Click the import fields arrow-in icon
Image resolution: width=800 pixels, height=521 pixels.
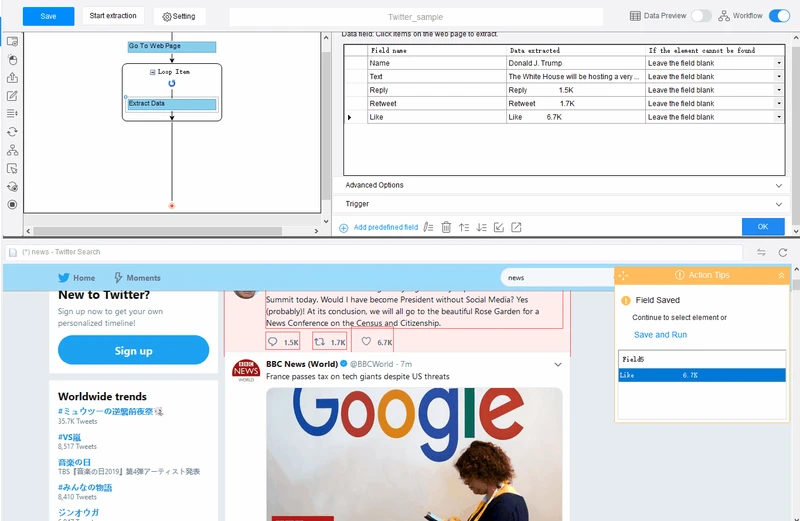(x=499, y=228)
